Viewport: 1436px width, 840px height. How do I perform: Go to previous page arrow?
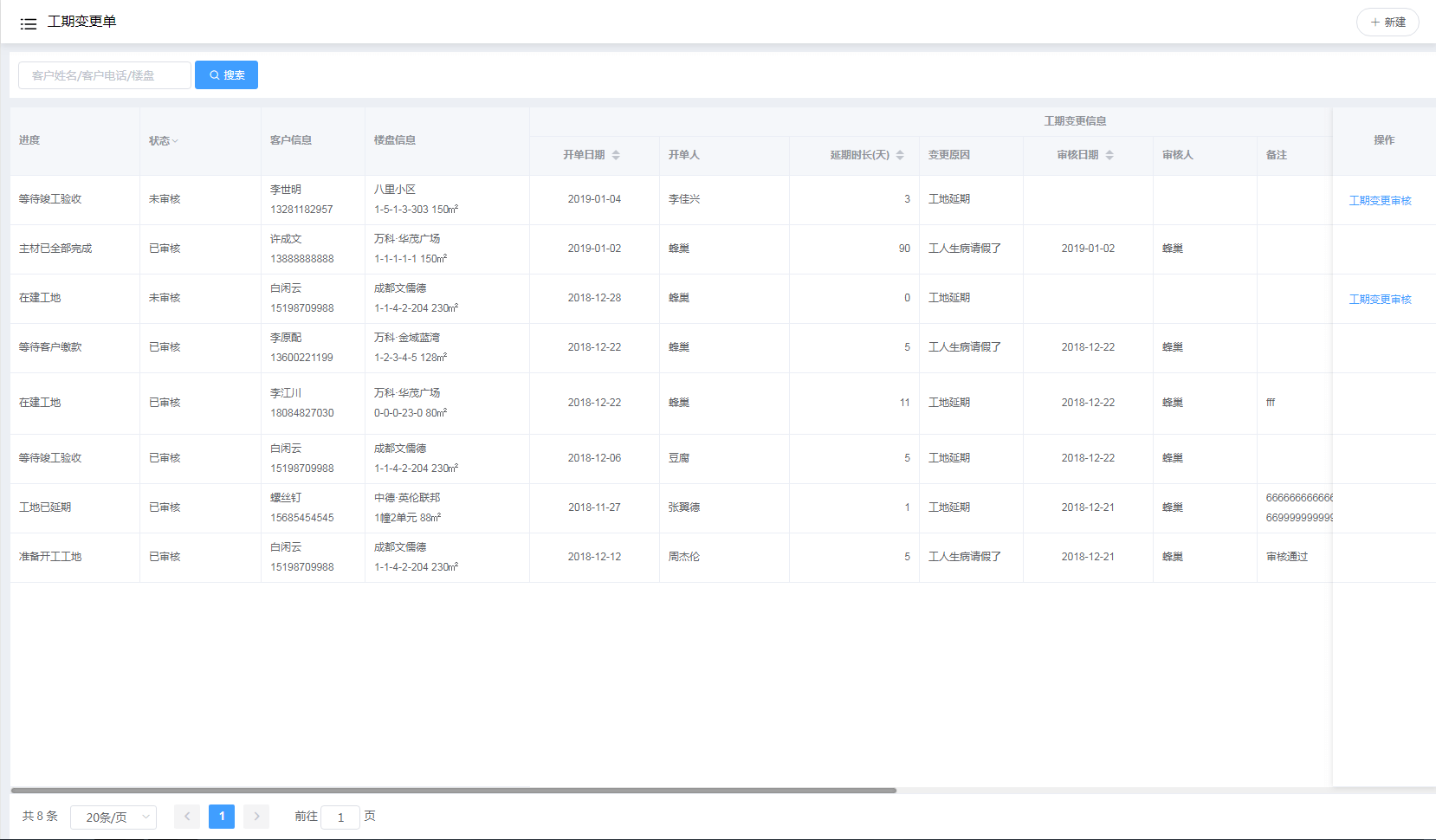pos(187,817)
